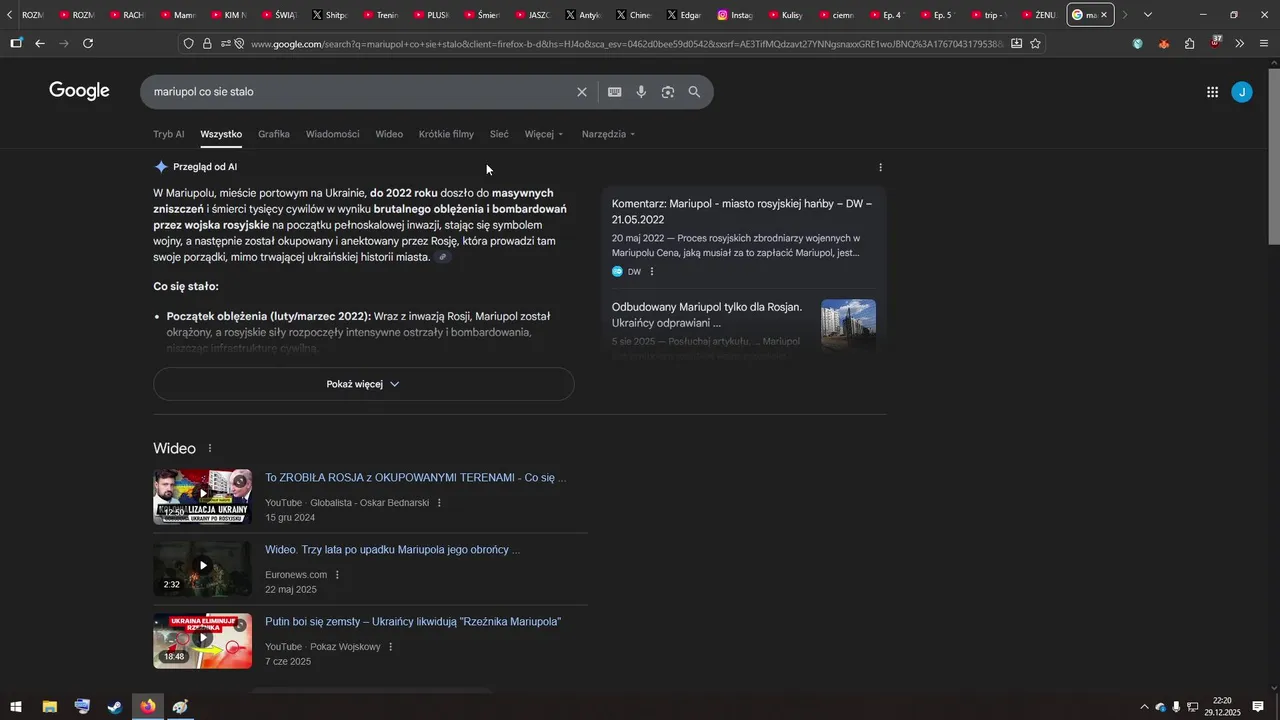Open Odbudowany Mariupol tylko dla Rosjan link
Screen dimensions: 1280x720
click(x=707, y=315)
